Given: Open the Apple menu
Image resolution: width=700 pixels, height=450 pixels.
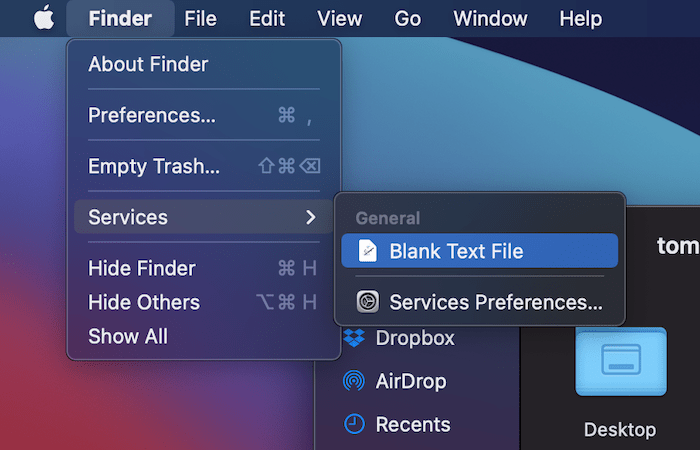Looking at the screenshot, I should coord(44,18).
